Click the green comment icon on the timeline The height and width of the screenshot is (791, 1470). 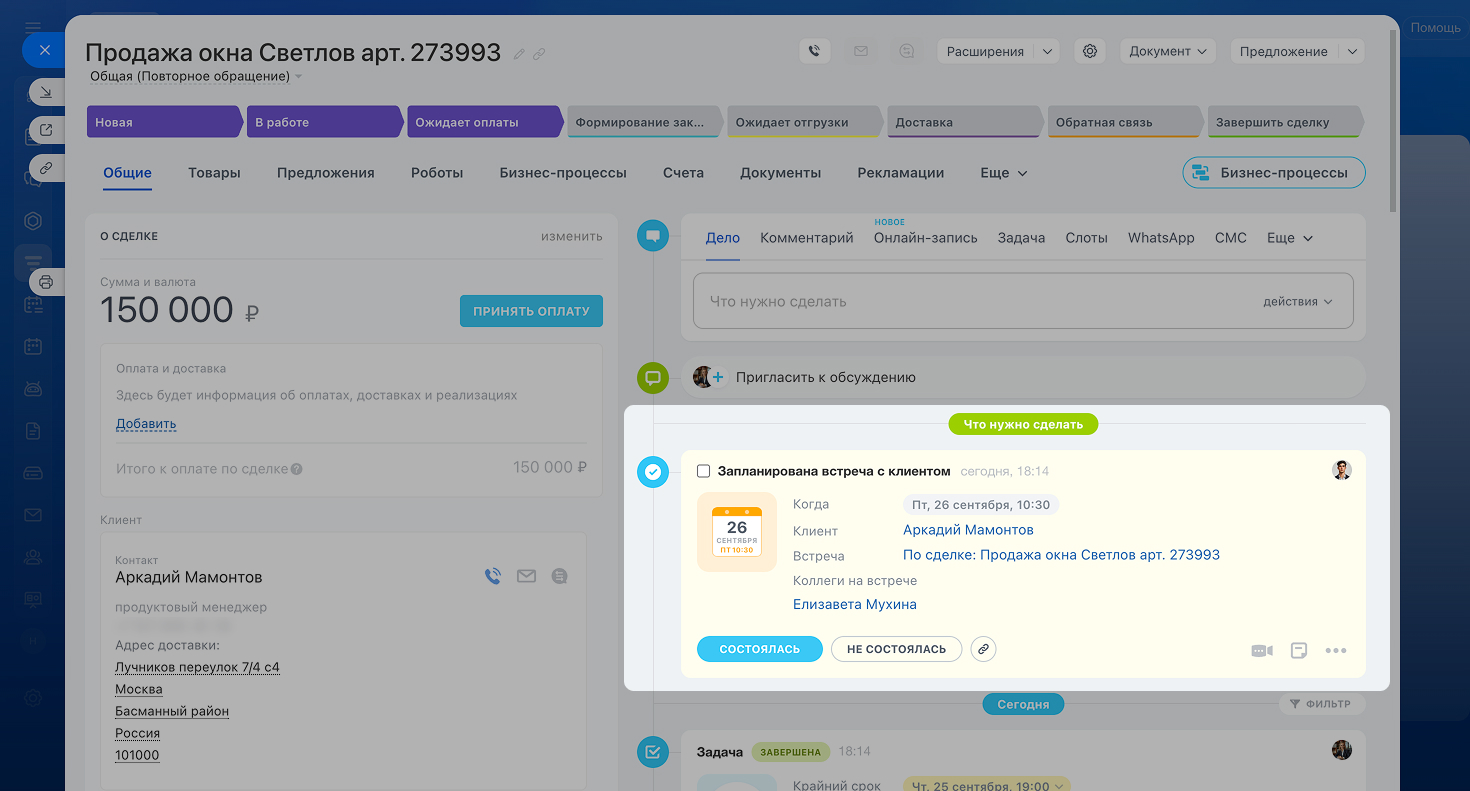tap(653, 378)
